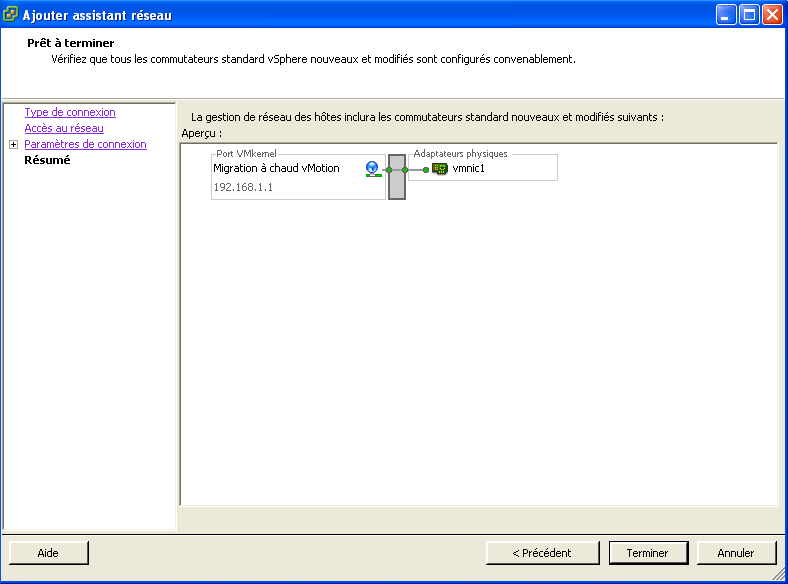
Task: Go back with the Précédent button
Action: [x=541, y=553]
